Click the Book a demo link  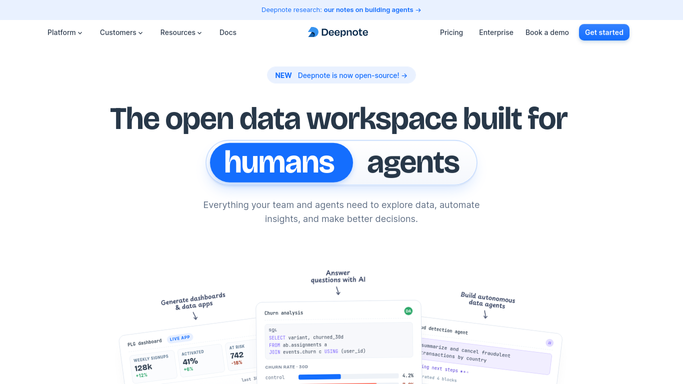pos(547,32)
